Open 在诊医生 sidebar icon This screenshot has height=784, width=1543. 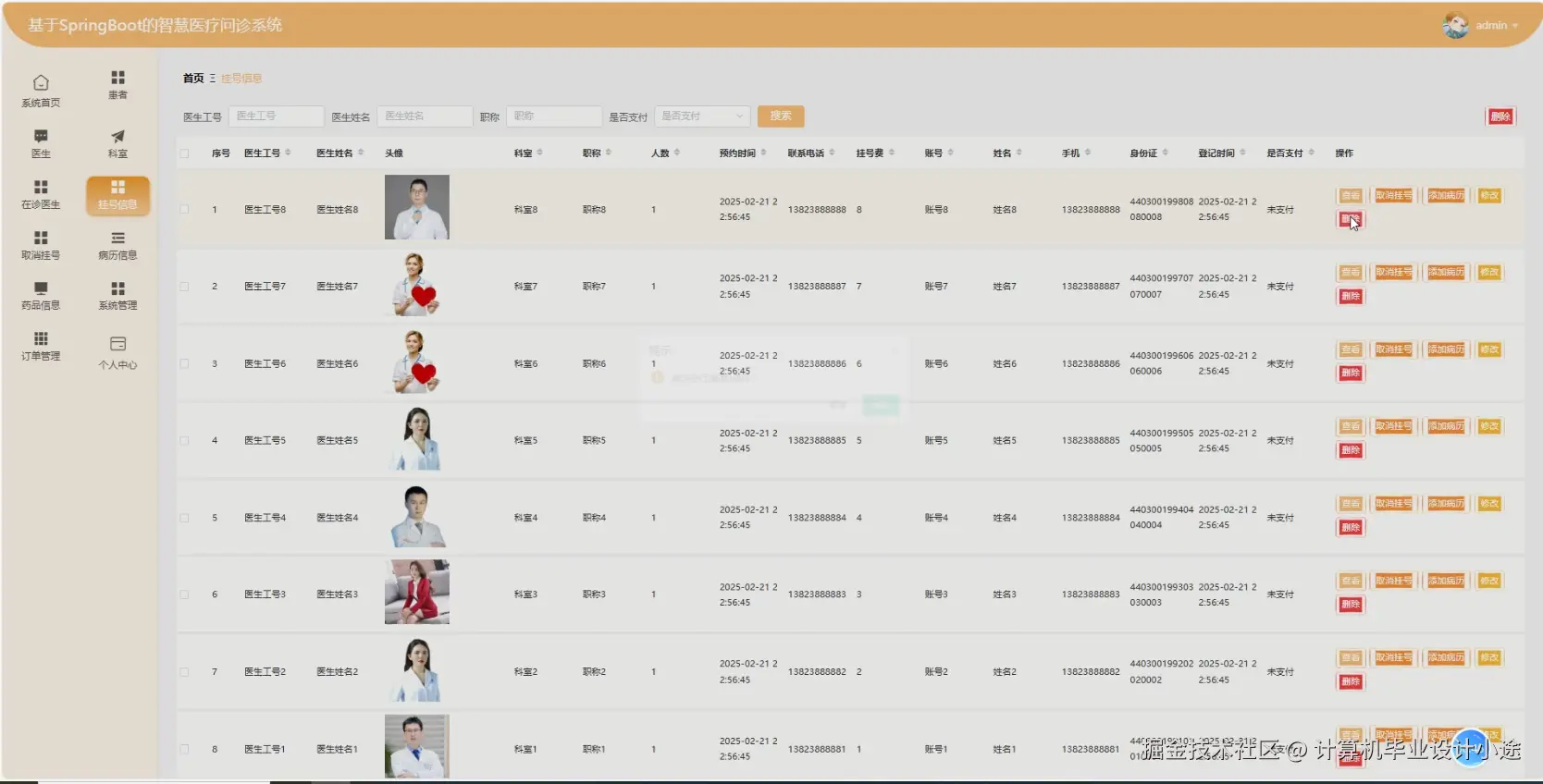click(41, 187)
